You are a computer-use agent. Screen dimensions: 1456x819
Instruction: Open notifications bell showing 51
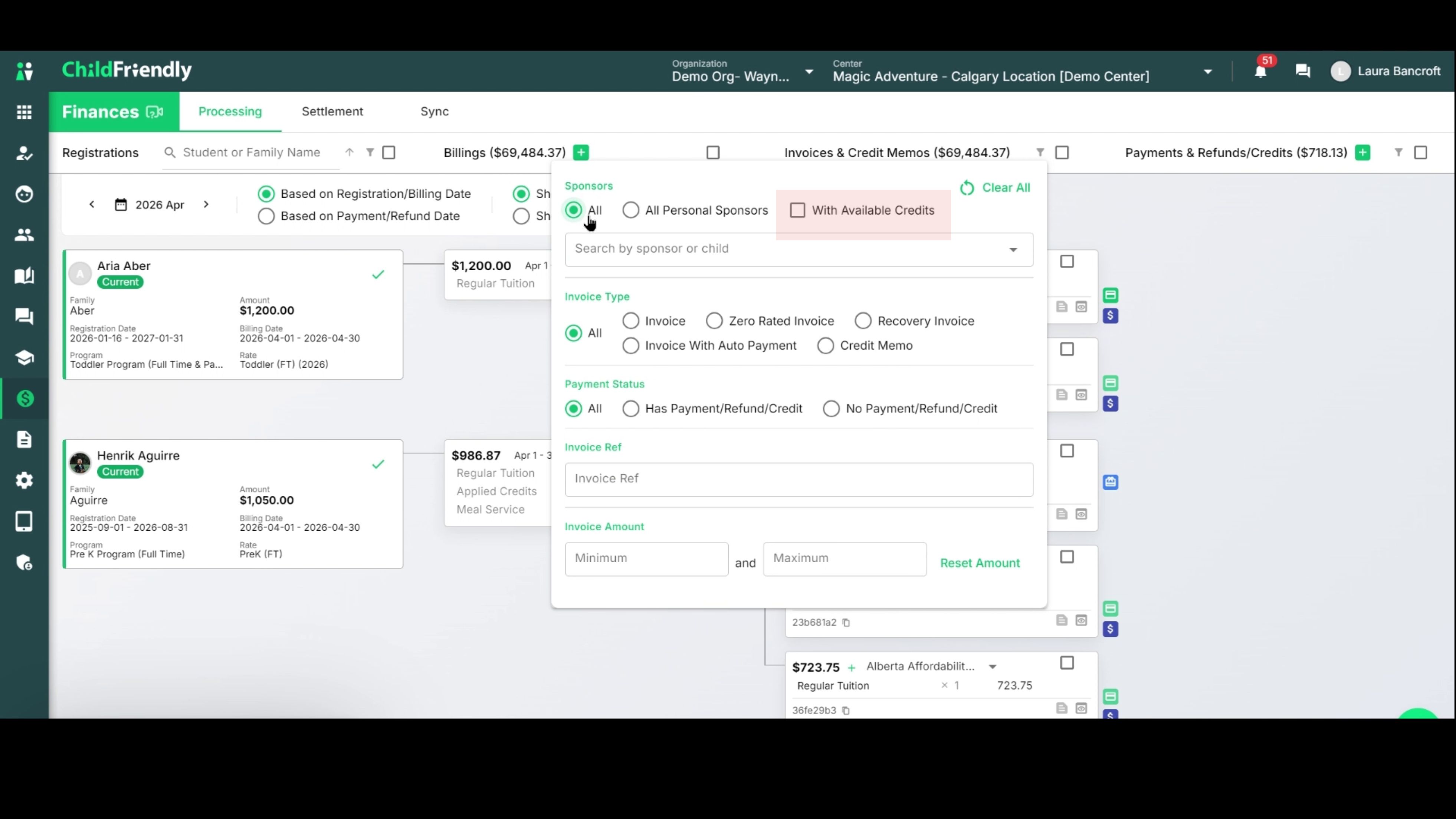pos(1260,71)
